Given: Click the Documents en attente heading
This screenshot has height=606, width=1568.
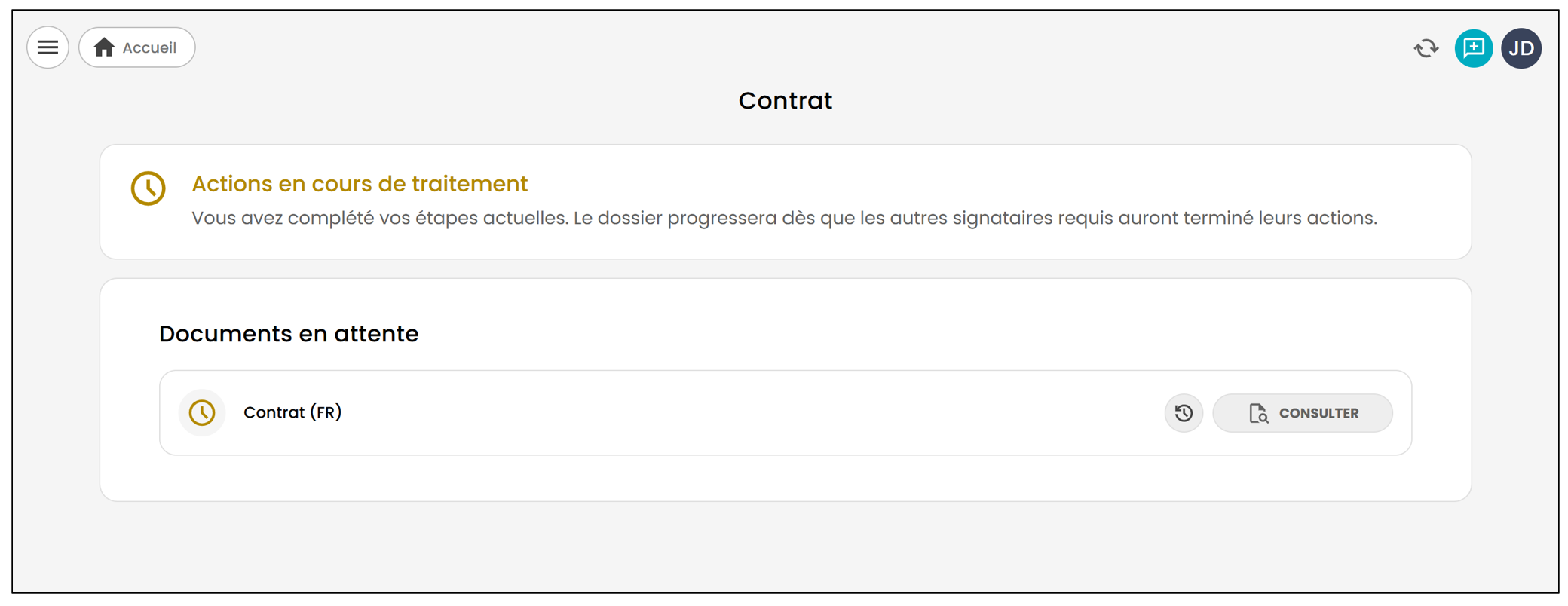Looking at the screenshot, I should (x=289, y=333).
